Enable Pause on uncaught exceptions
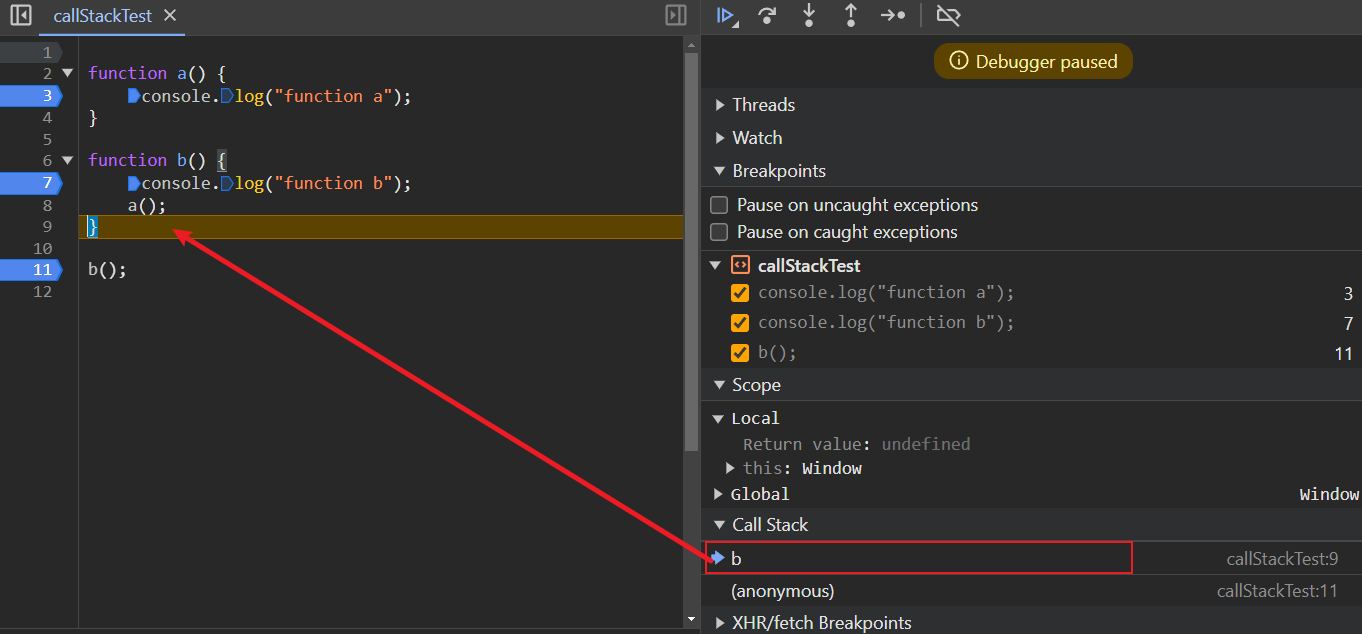 (x=719, y=205)
